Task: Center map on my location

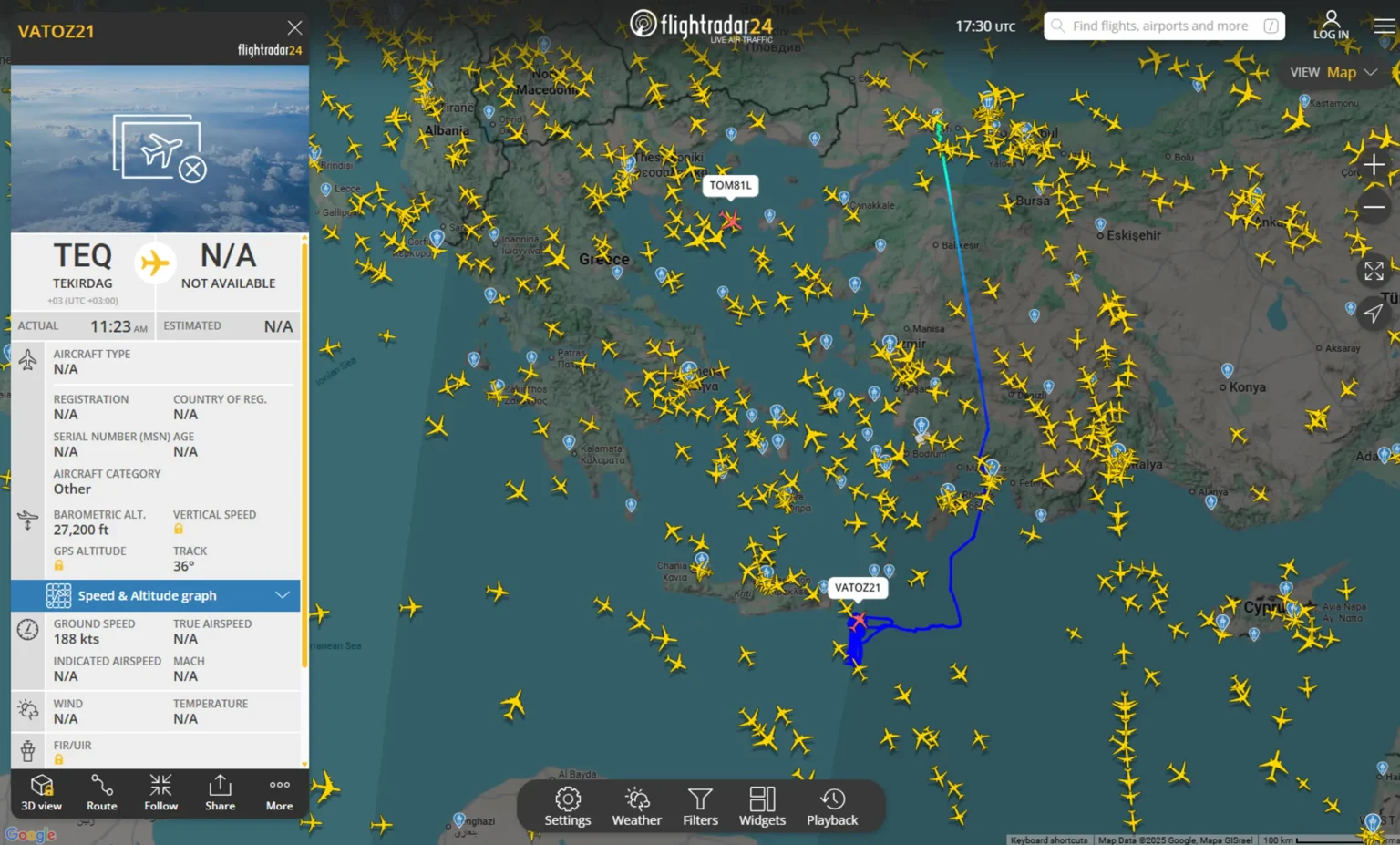Action: tap(1374, 313)
